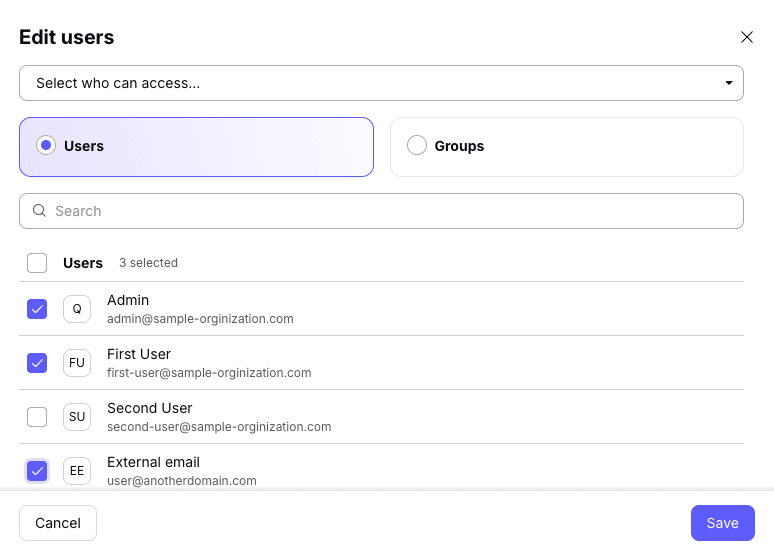774x555 pixels.
Task: Check the Second User checkbox
Action: coord(37,417)
